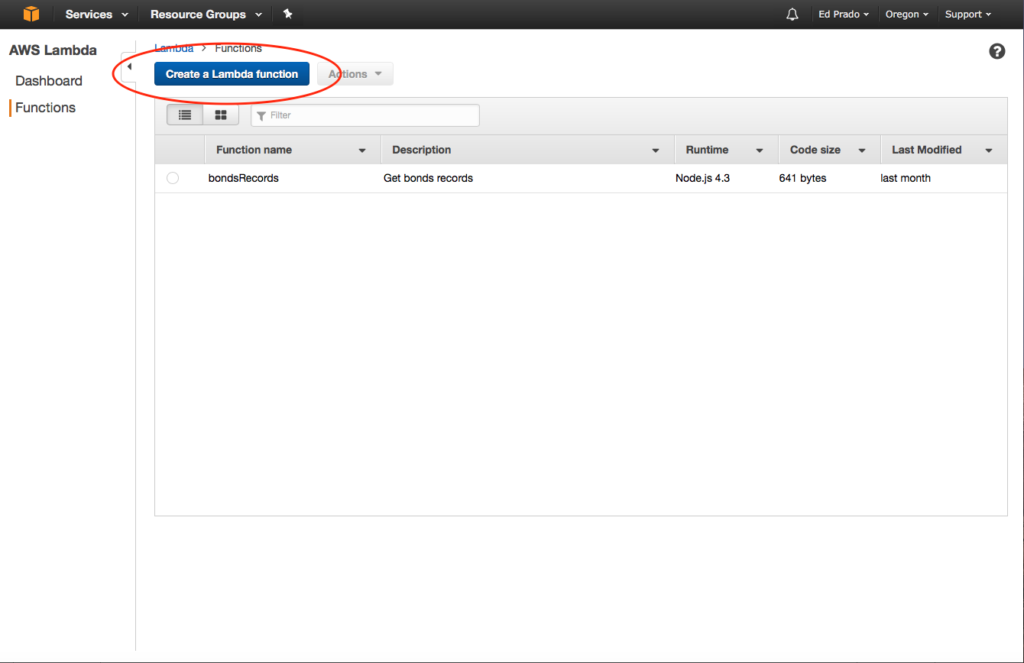Go to Dashboard in sidebar
The height and width of the screenshot is (663, 1024).
(49, 81)
